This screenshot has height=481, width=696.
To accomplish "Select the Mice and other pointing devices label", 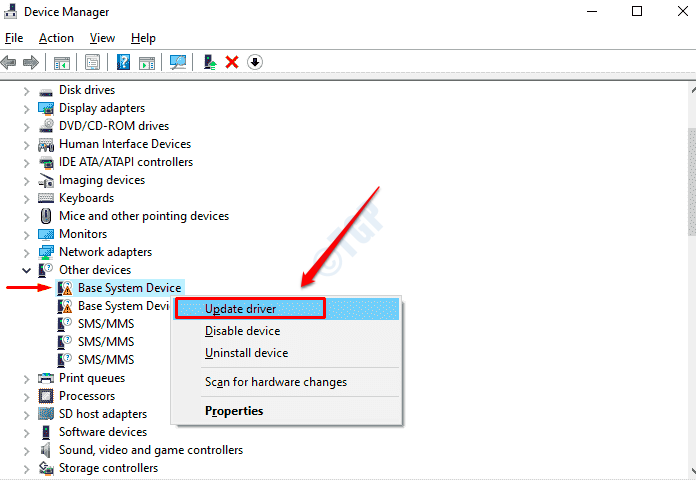I will pyautogui.click(x=144, y=216).
